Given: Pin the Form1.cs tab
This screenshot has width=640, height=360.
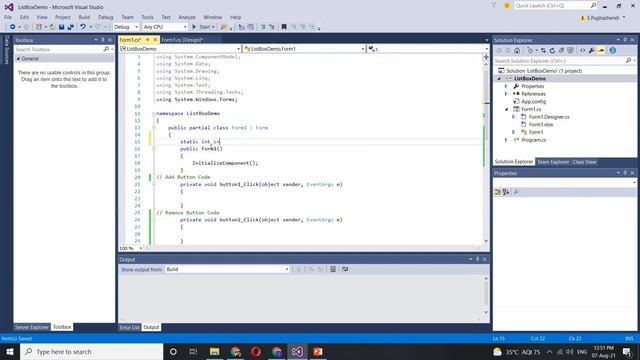Looking at the screenshot, I should (x=148, y=40).
